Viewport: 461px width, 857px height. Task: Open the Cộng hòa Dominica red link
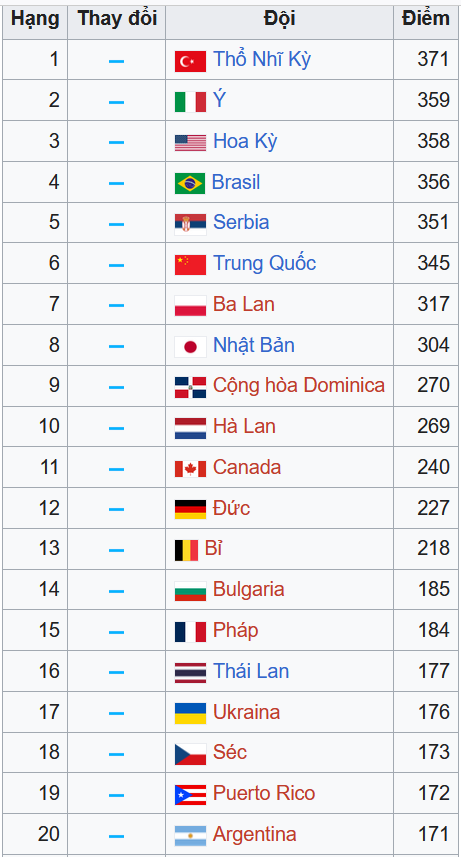(299, 385)
